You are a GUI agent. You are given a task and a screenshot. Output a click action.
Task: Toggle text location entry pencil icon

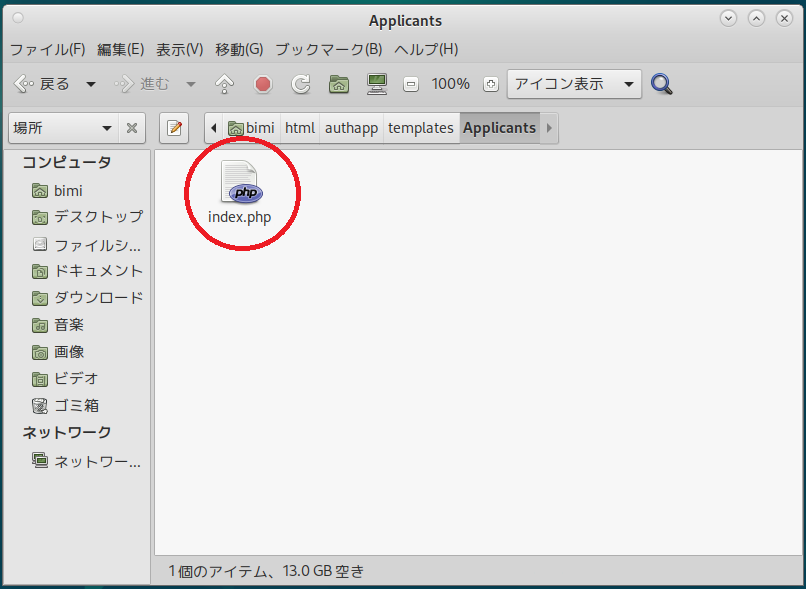pyautogui.click(x=174, y=128)
